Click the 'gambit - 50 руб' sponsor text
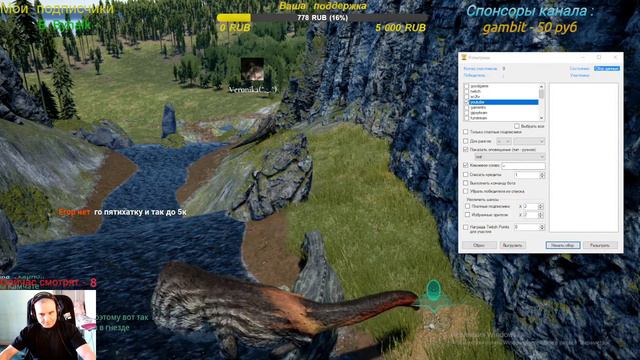This screenshot has height=360, width=640. tap(530, 27)
